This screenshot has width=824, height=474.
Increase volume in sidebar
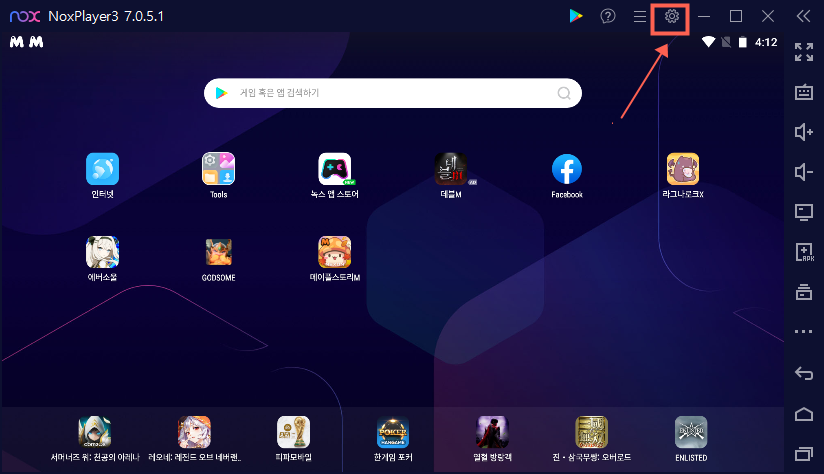point(804,132)
